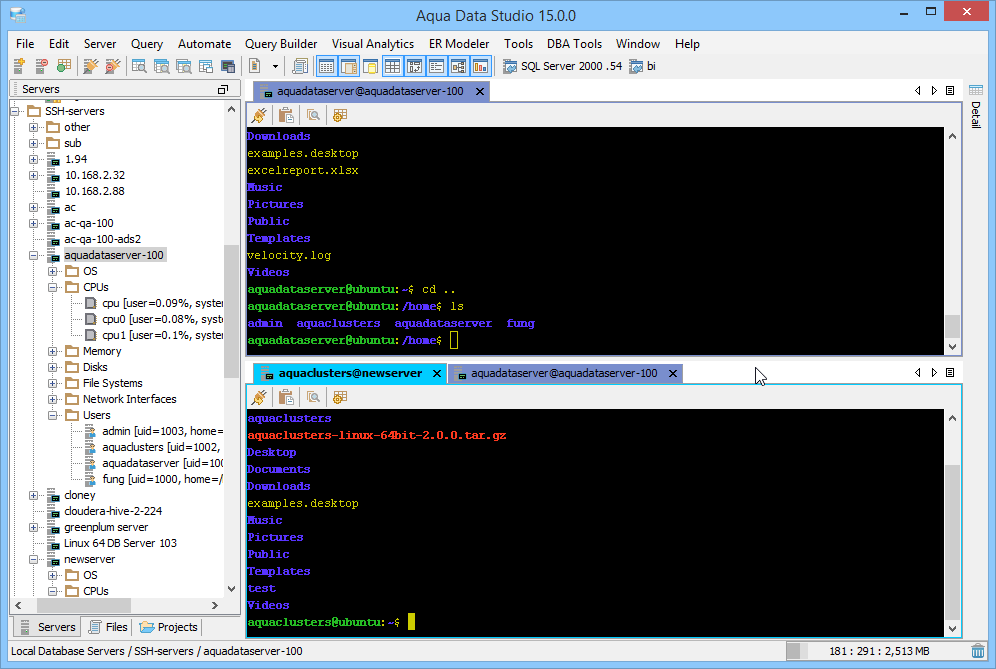Screen dimensions: 996x669
Task: Switch to the Projects panel tab
Action: click(x=168, y=627)
